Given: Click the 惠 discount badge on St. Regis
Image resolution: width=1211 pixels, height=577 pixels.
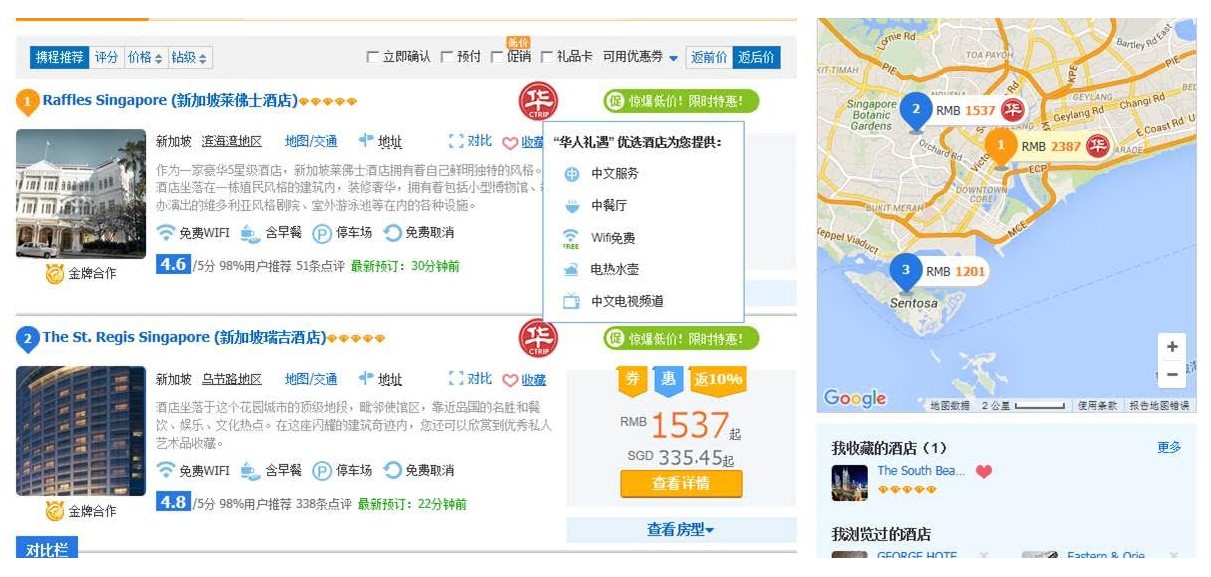Looking at the screenshot, I should (669, 379).
